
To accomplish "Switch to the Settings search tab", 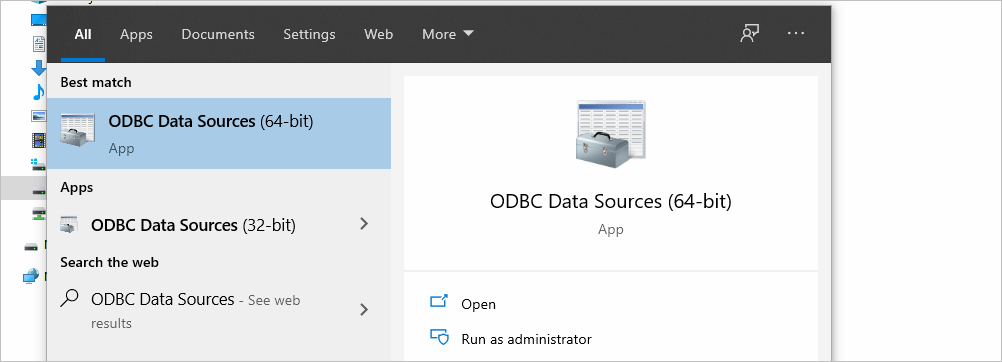I will point(309,35).
